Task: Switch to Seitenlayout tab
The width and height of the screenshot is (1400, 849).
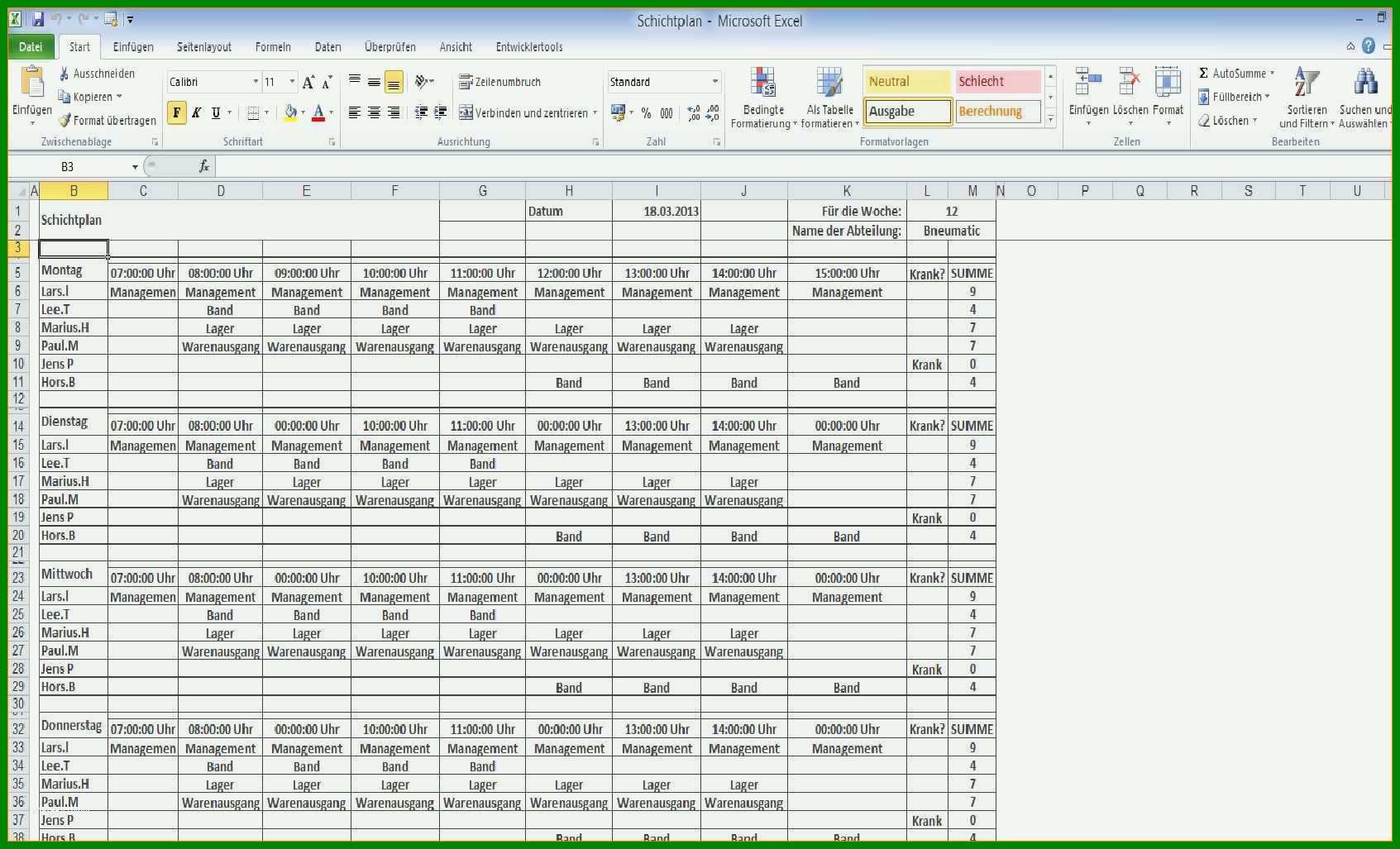Action: point(204,47)
